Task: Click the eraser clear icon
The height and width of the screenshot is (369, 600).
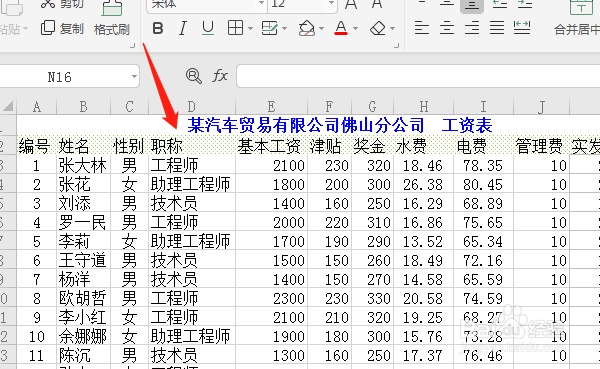Action: 378,28
